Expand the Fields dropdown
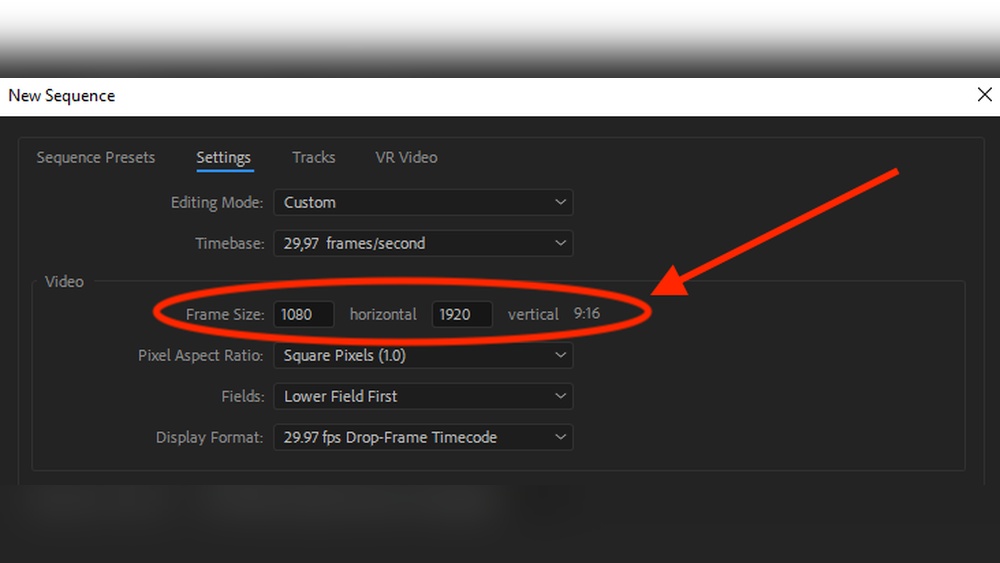The height and width of the screenshot is (563, 1000). pyautogui.click(x=423, y=396)
